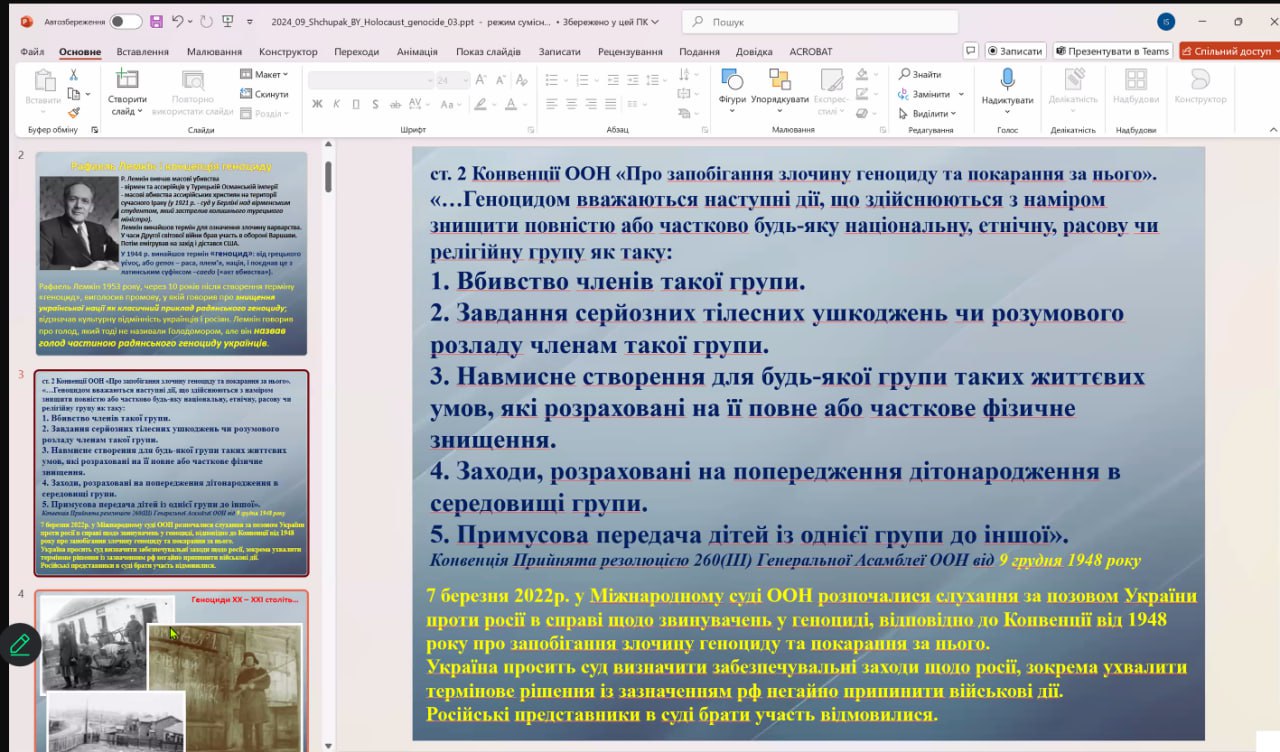Open the Файл menu
The width and height of the screenshot is (1280, 752).
32,52
